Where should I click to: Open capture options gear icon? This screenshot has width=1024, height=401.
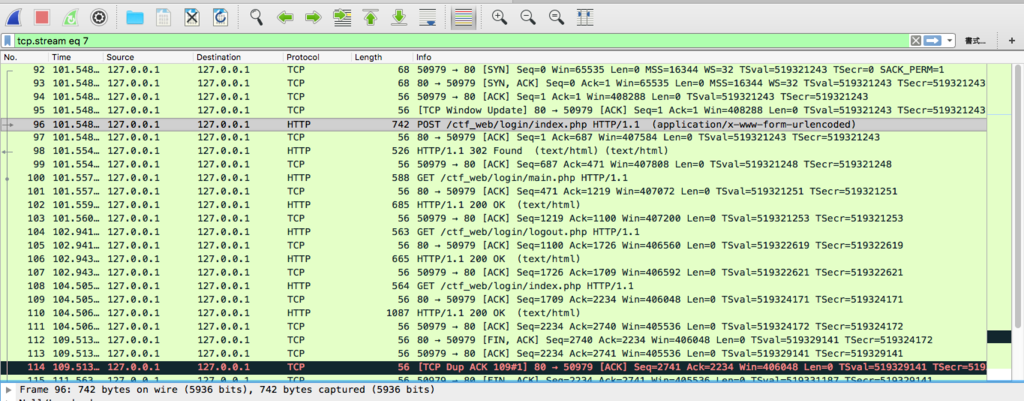point(99,17)
